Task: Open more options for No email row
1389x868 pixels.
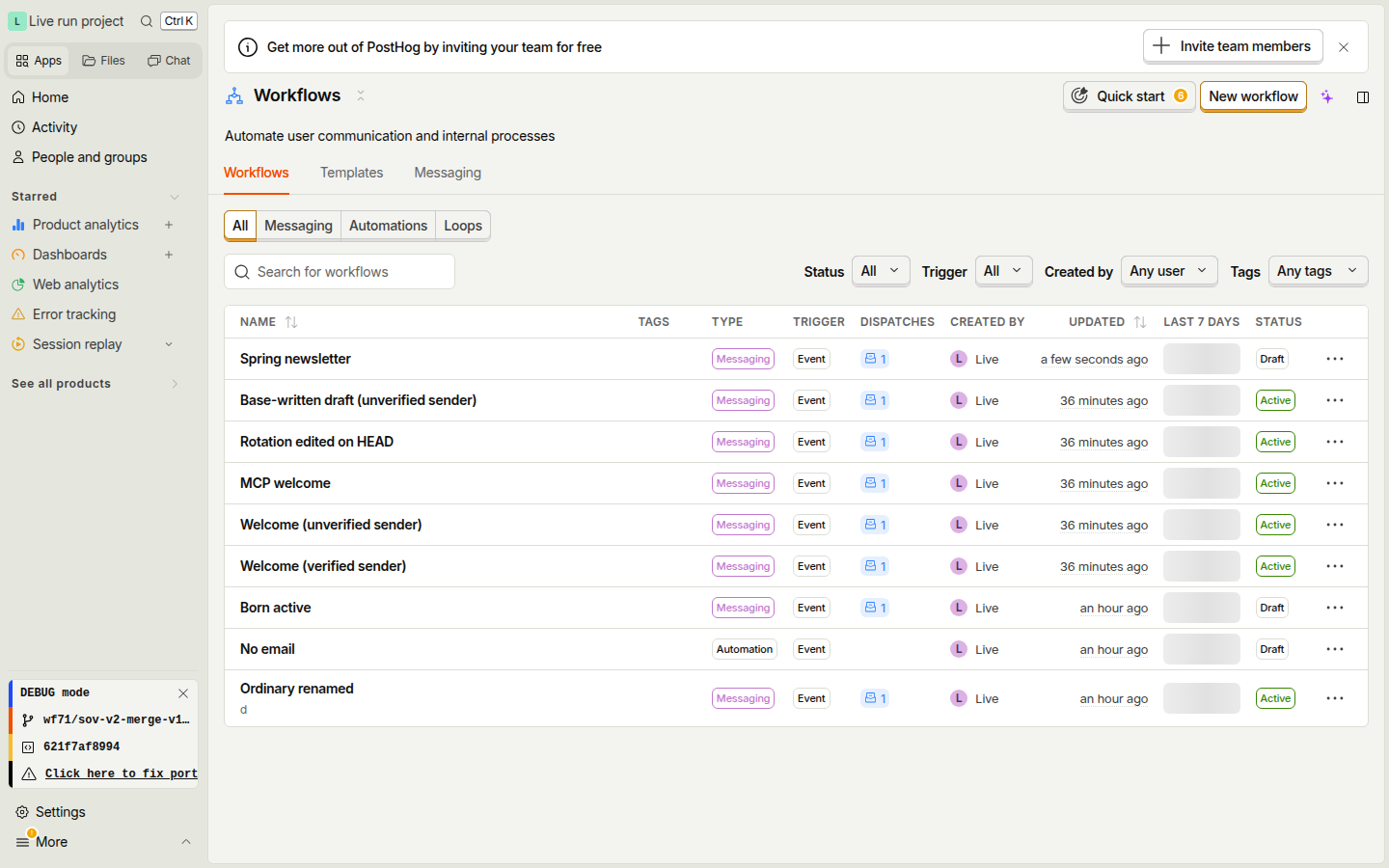Action: click(x=1335, y=649)
